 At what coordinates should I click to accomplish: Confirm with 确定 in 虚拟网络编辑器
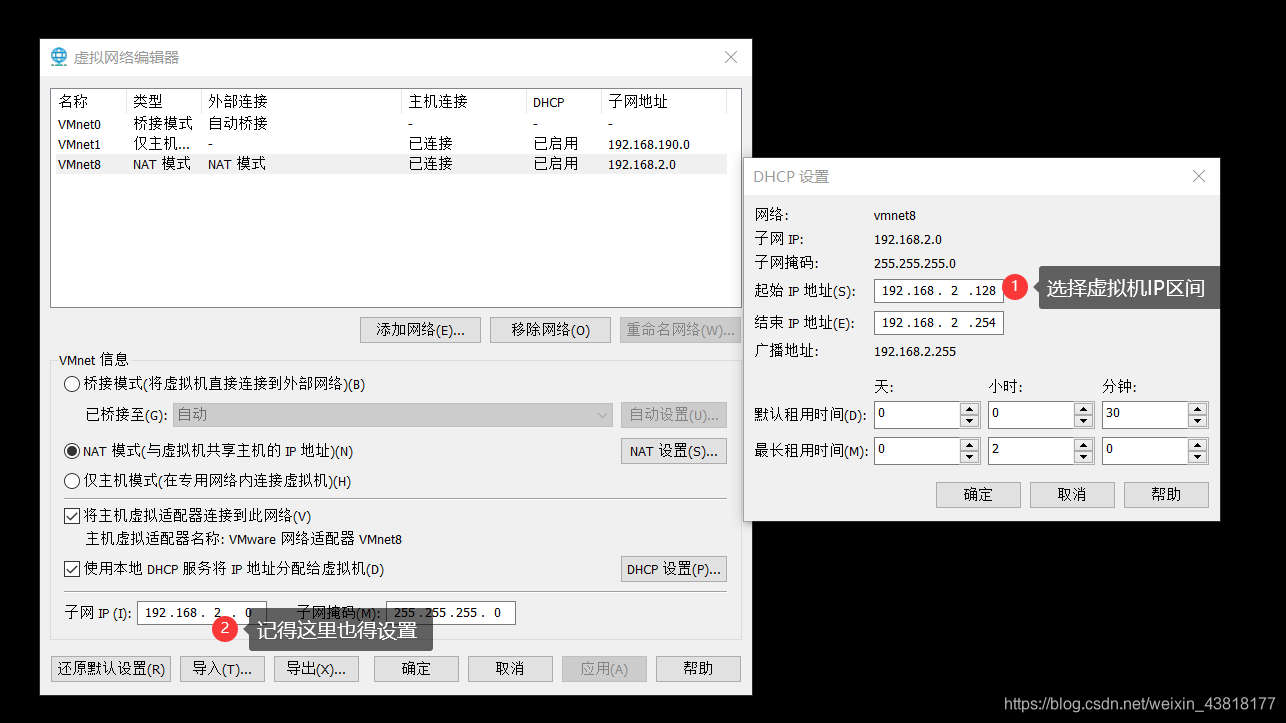click(x=416, y=669)
